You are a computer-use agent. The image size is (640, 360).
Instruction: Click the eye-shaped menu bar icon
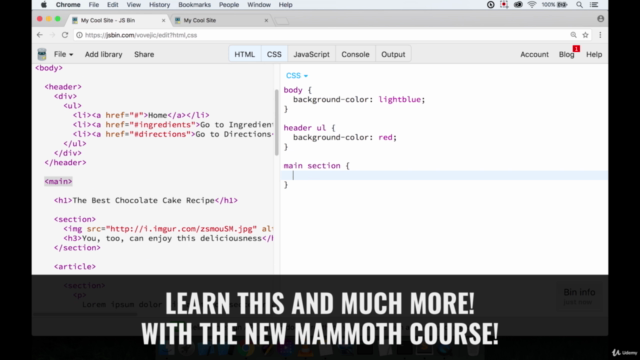click(518, 5)
